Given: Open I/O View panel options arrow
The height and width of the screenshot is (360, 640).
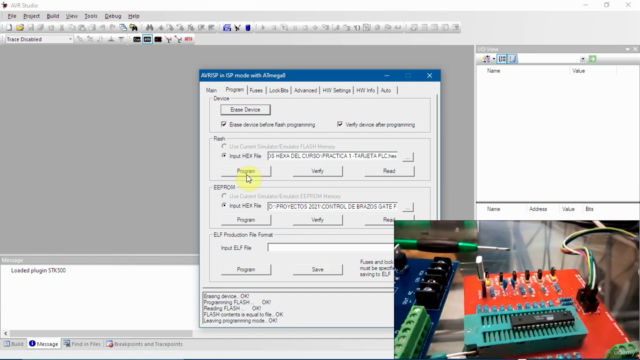Looking at the screenshot, I should click(627, 49).
